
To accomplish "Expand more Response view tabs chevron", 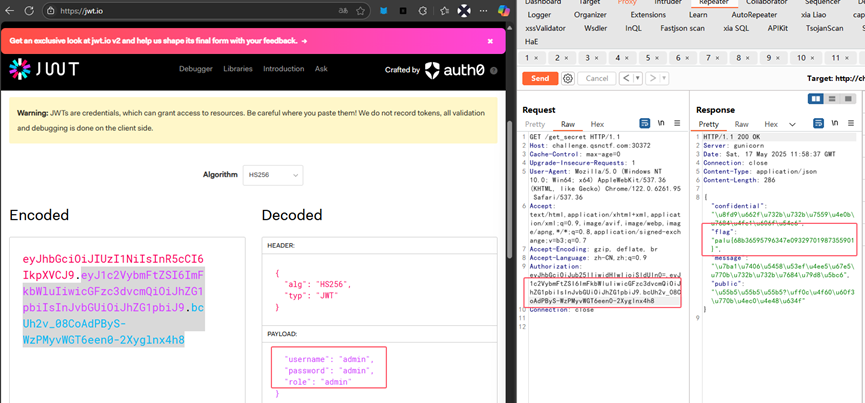I will tap(792, 125).
